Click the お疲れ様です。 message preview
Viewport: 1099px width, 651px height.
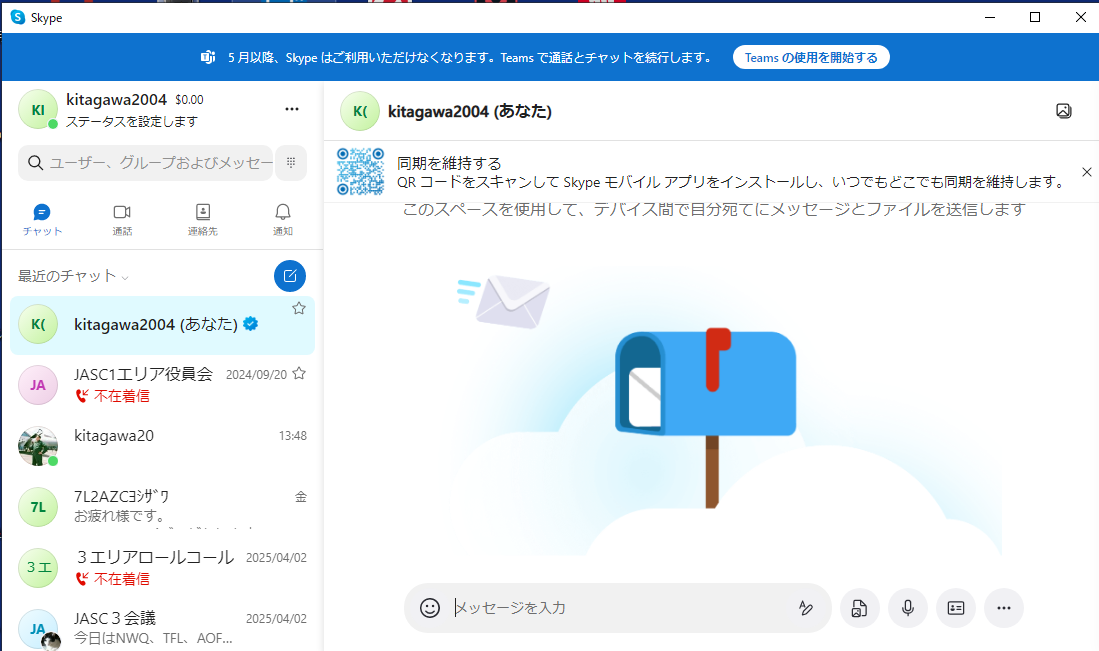[120, 516]
